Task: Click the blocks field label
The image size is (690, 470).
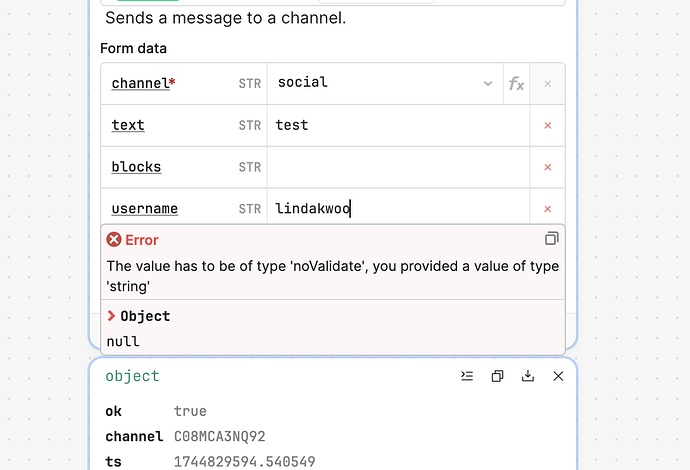Action: coord(136,167)
